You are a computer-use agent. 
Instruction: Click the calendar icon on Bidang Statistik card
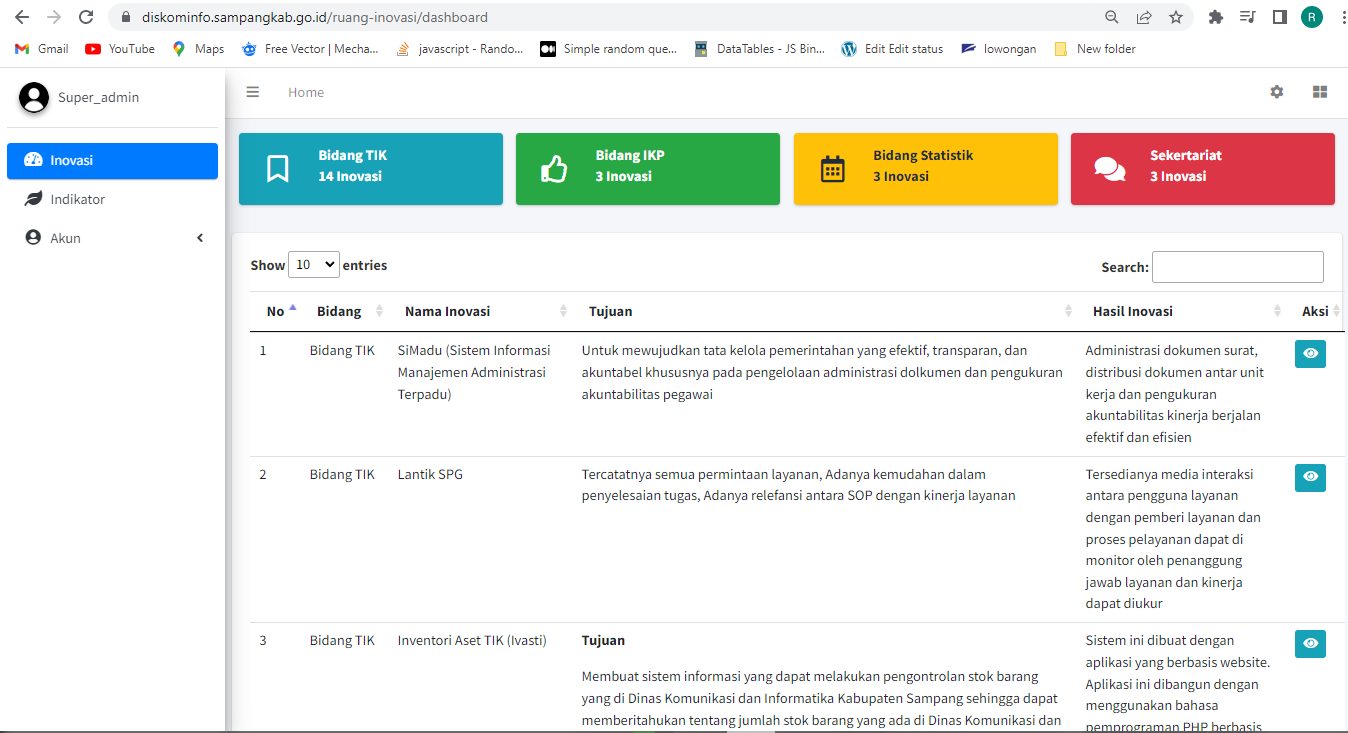coord(832,169)
